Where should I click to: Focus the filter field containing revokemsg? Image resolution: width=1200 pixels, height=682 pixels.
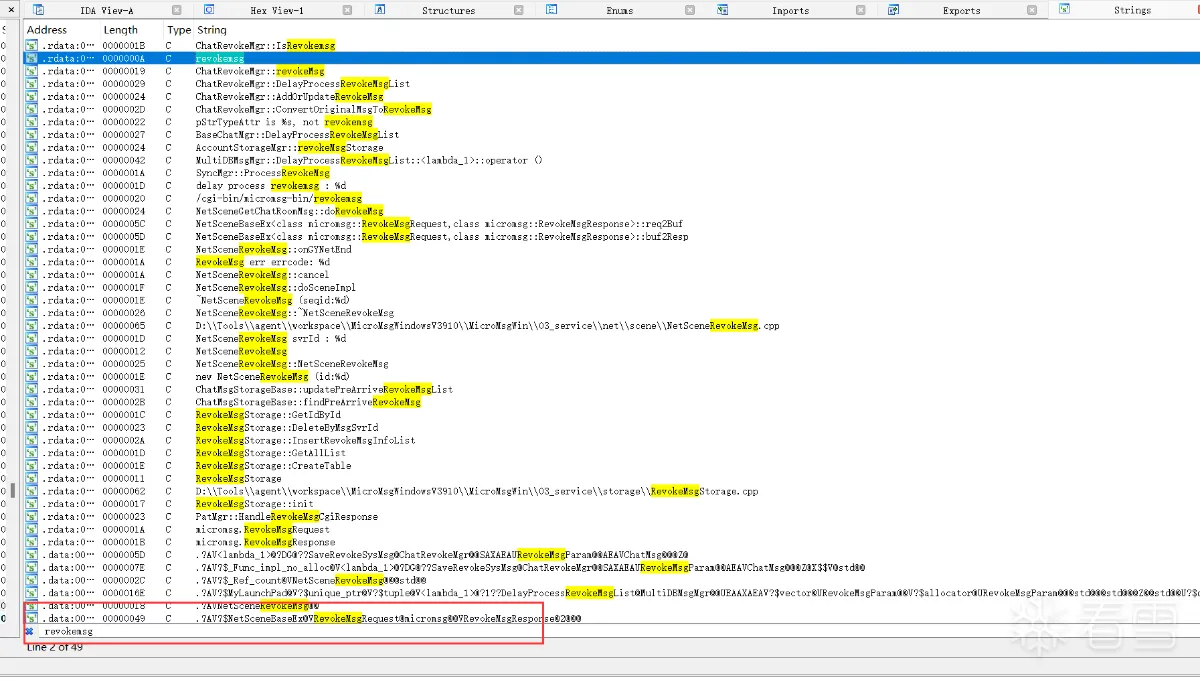click(x=300, y=632)
